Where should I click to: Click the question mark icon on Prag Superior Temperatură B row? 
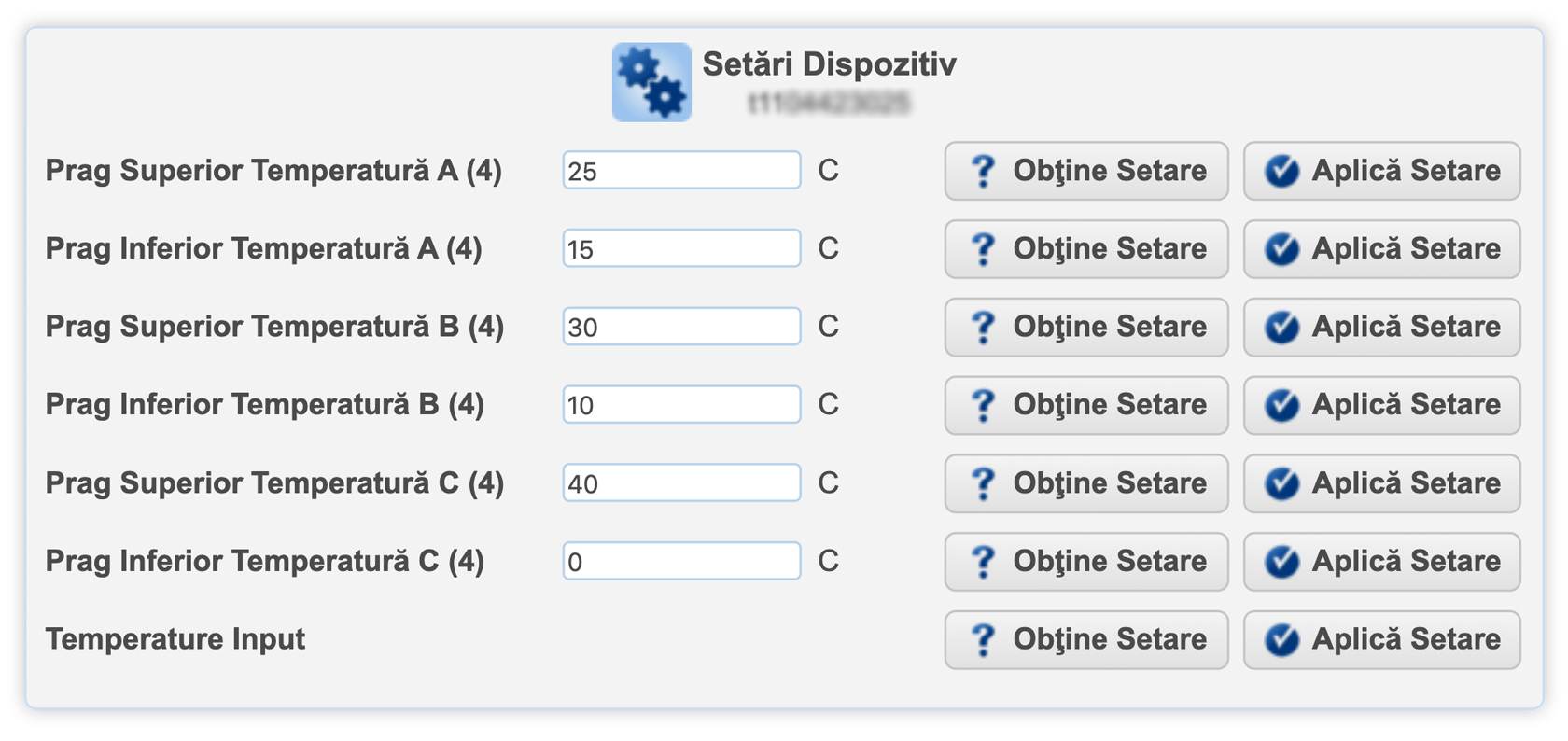coord(984,327)
